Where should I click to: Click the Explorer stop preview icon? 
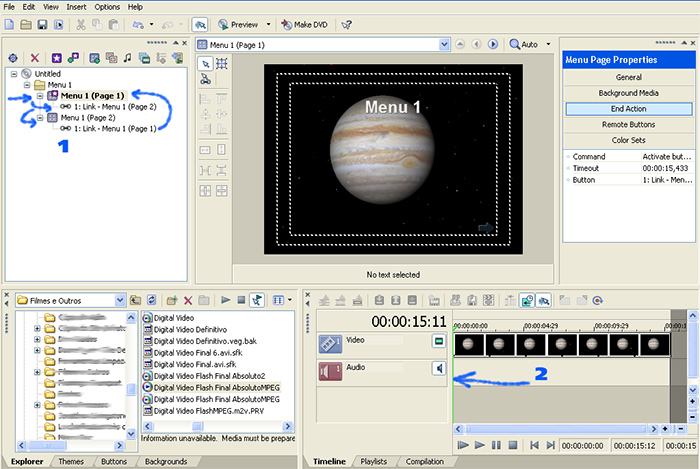coord(242,300)
